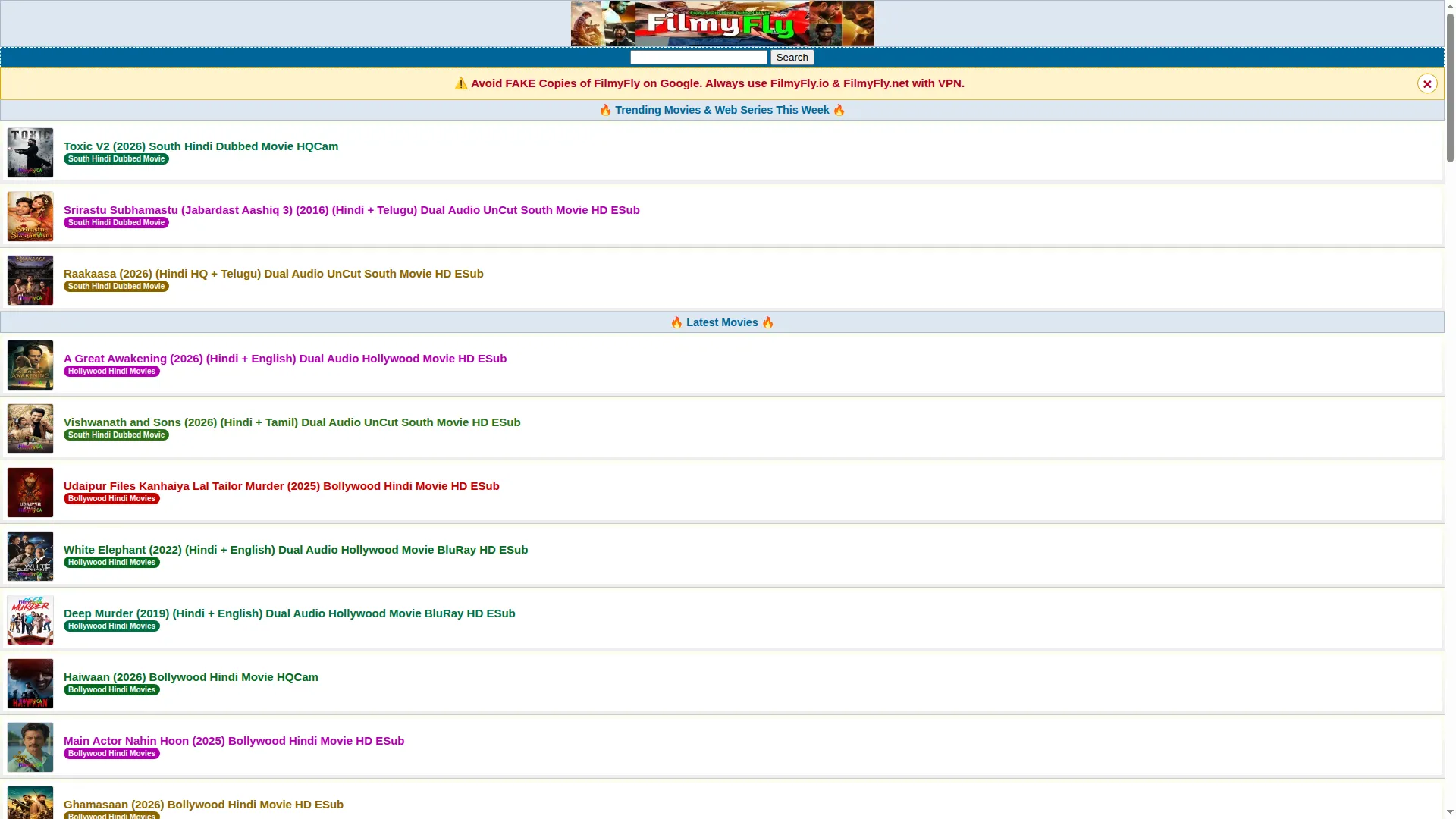Open Main Actor Nahin Hoon (2025) link
The image size is (1456, 819).
click(x=234, y=741)
